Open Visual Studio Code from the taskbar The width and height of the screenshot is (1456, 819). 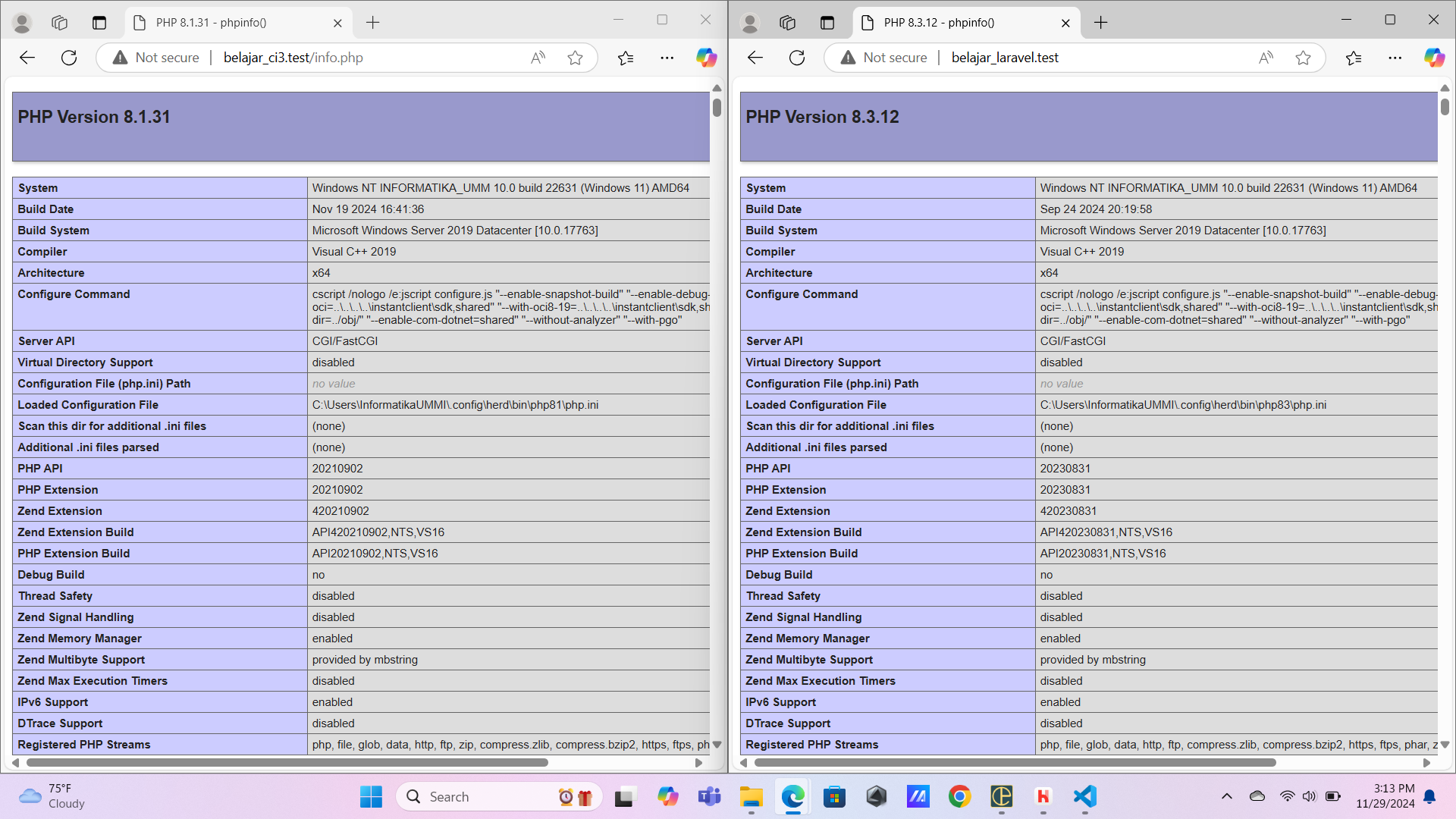1084,796
